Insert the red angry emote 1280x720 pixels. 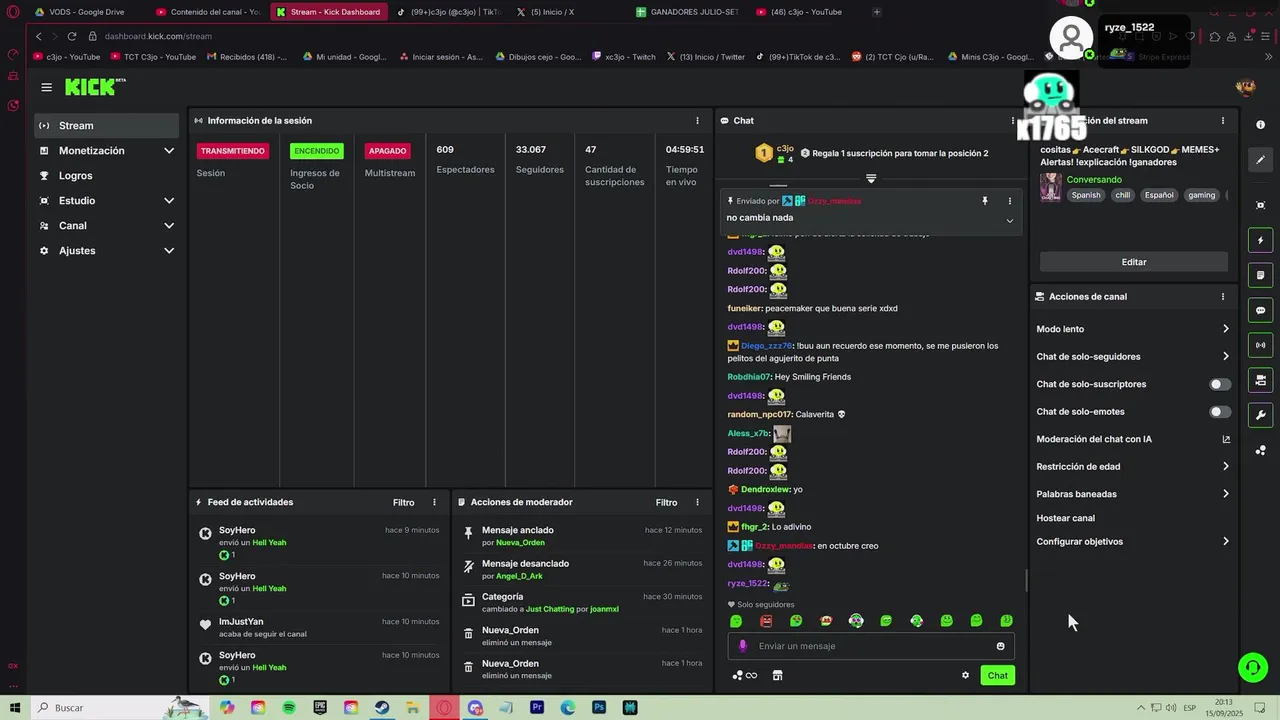point(766,621)
